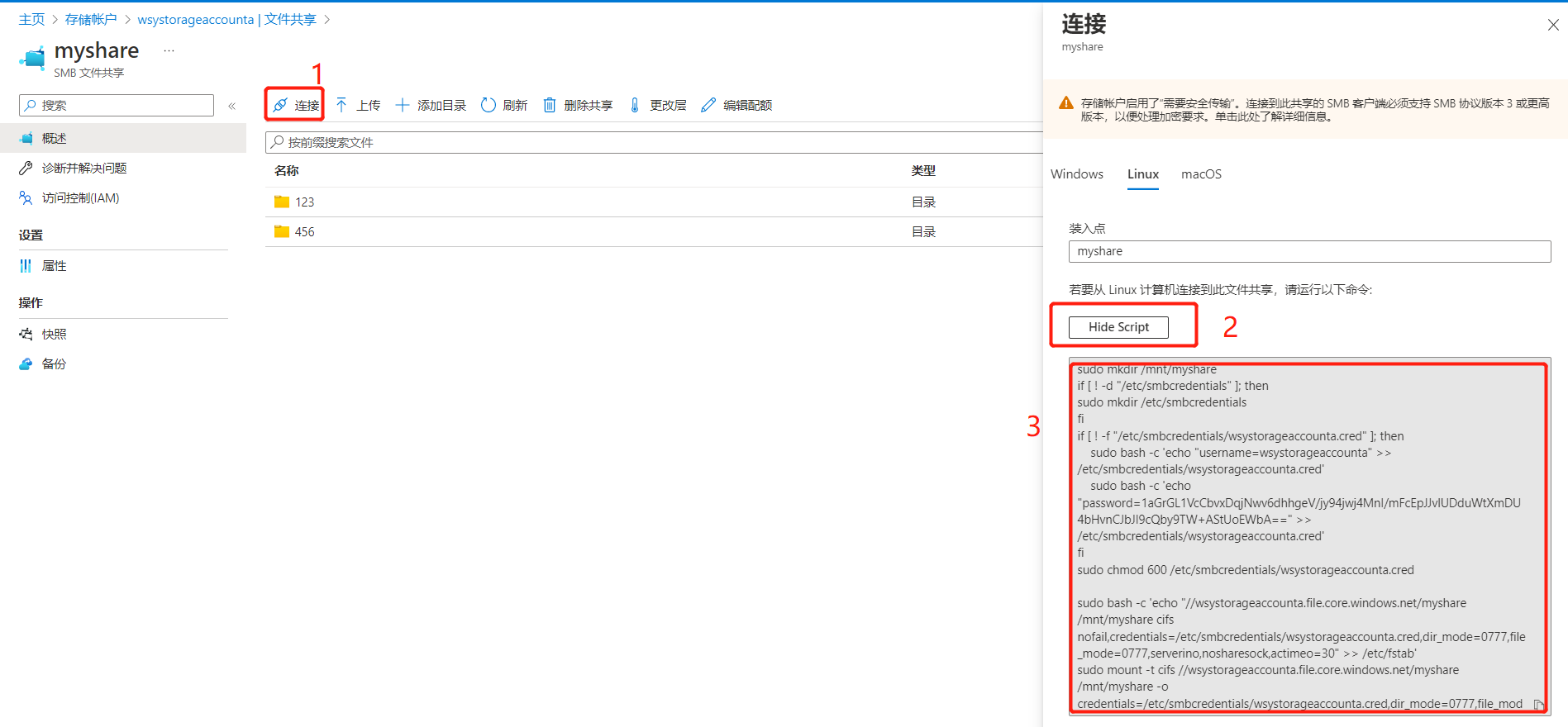Click the snapshot icon beside 快照
The width and height of the screenshot is (1568, 727).
click(26, 334)
